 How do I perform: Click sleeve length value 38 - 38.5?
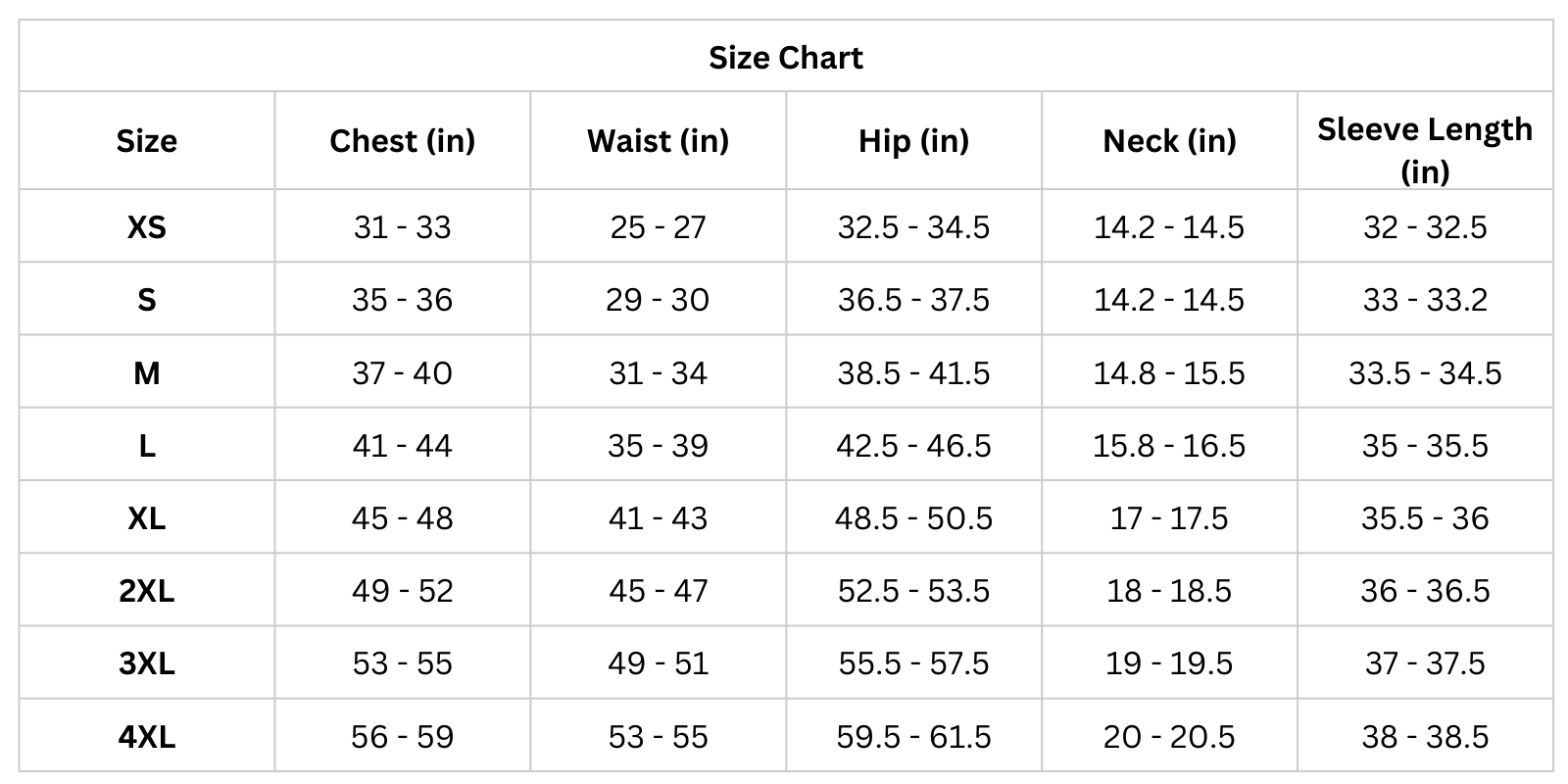[1424, 736]
